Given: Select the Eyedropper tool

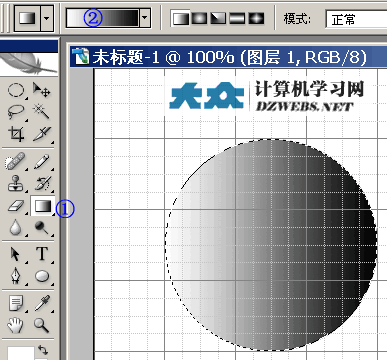Looking at the screenshot, I should [42, 303].
